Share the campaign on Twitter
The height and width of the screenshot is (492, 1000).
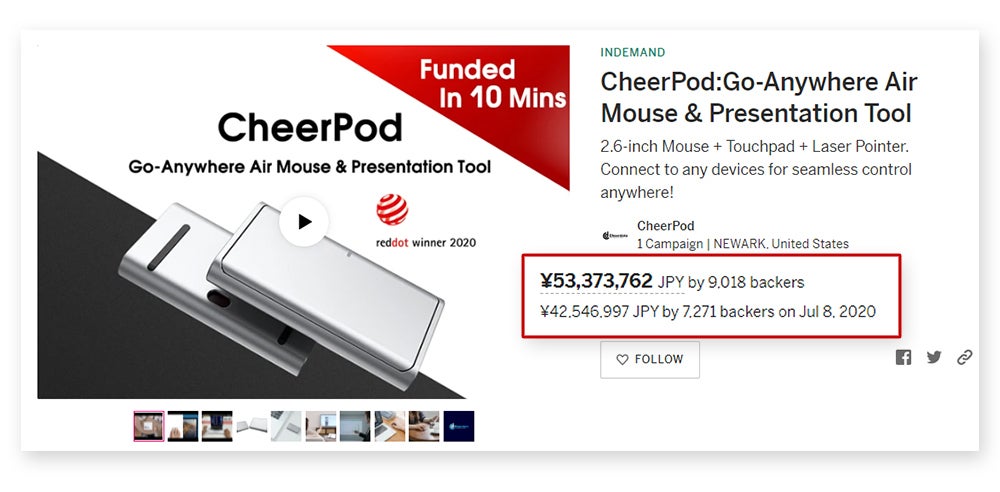(934, 357)
